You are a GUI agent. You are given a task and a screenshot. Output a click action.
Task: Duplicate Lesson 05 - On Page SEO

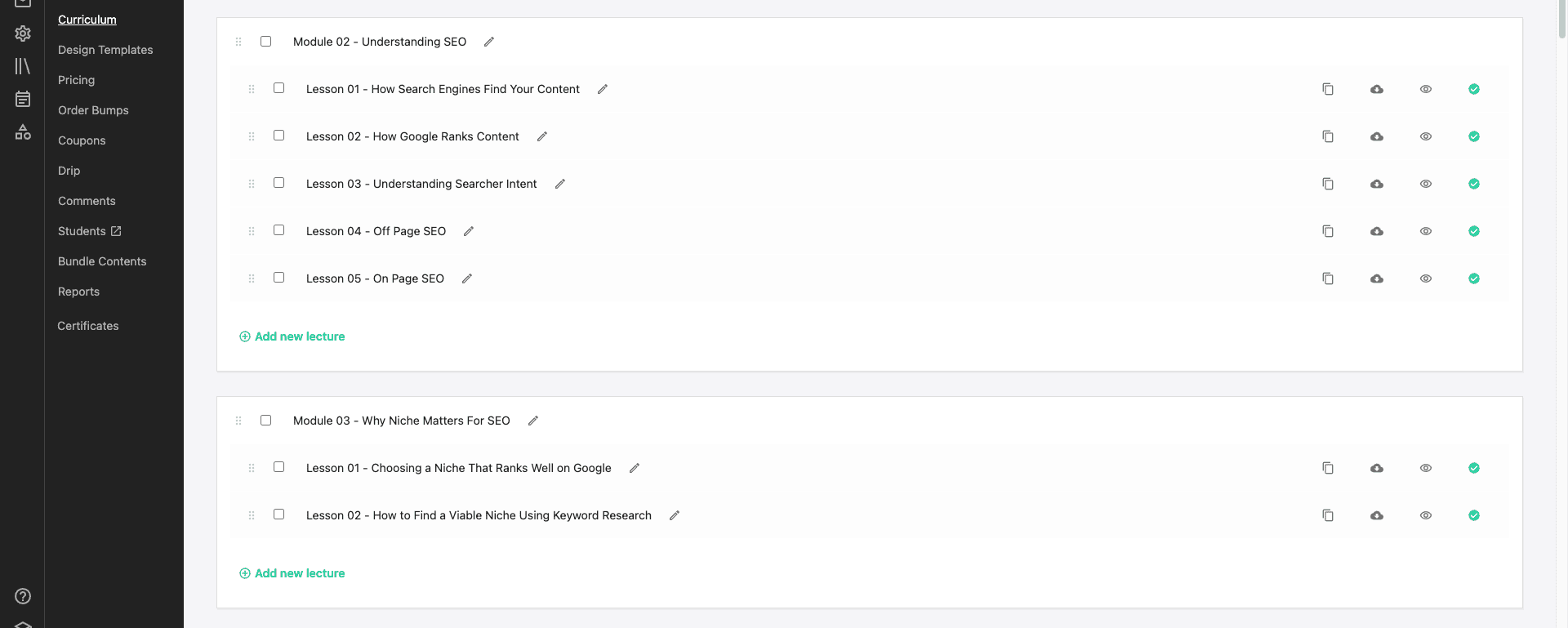(1328, 278)
